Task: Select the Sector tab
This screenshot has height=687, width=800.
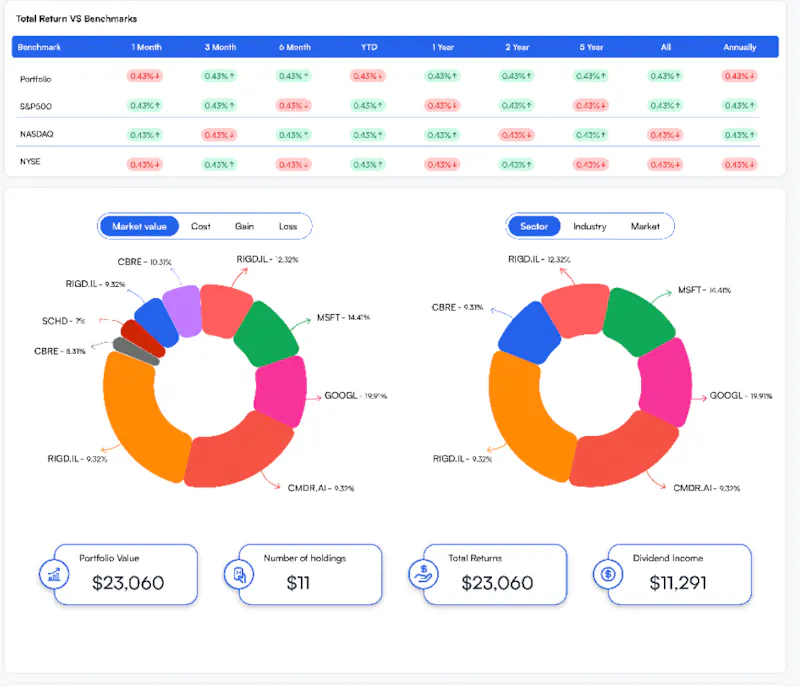Action: click(534, 226)
